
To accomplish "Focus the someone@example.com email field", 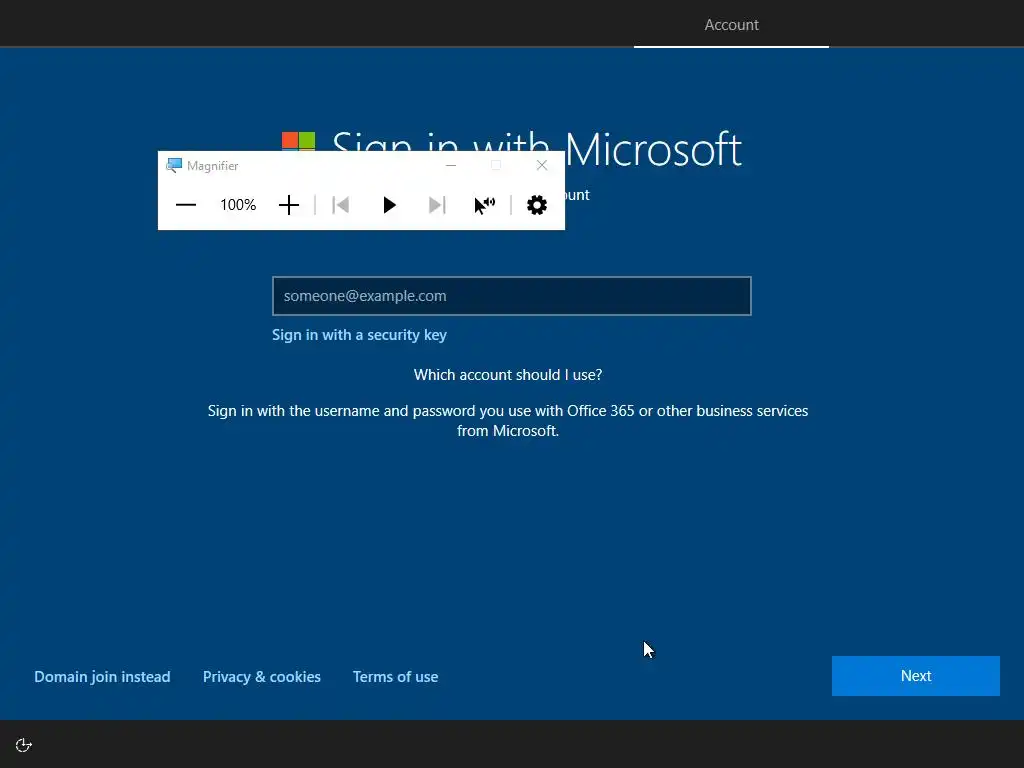I will click(512, 296).
